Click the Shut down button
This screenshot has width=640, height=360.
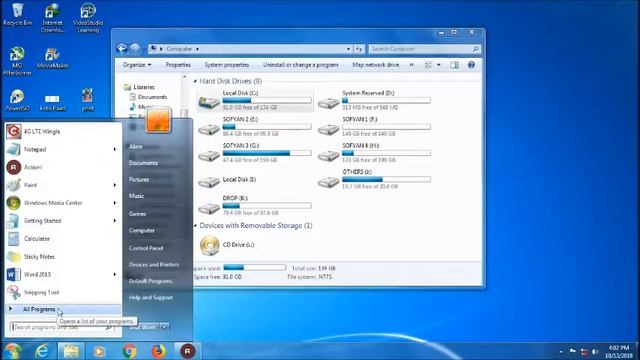(x=143, y=327)
